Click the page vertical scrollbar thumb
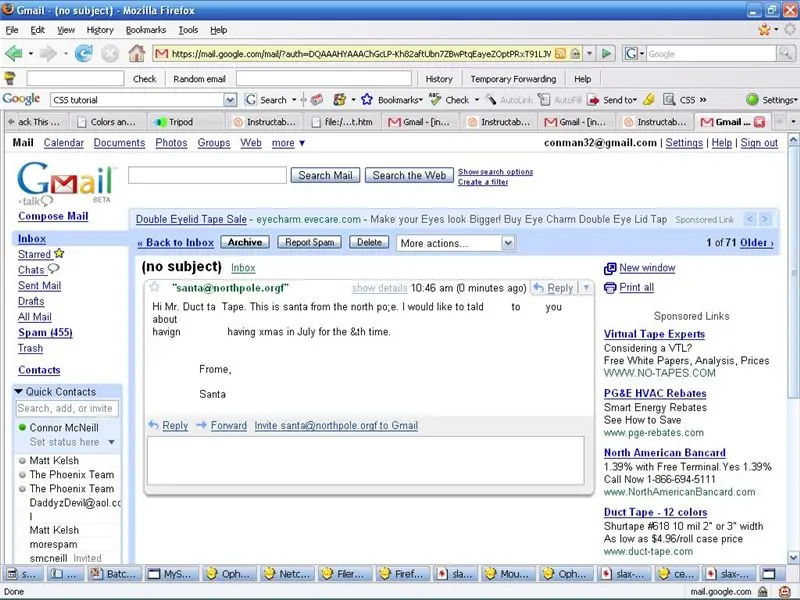 pos(793,270)
